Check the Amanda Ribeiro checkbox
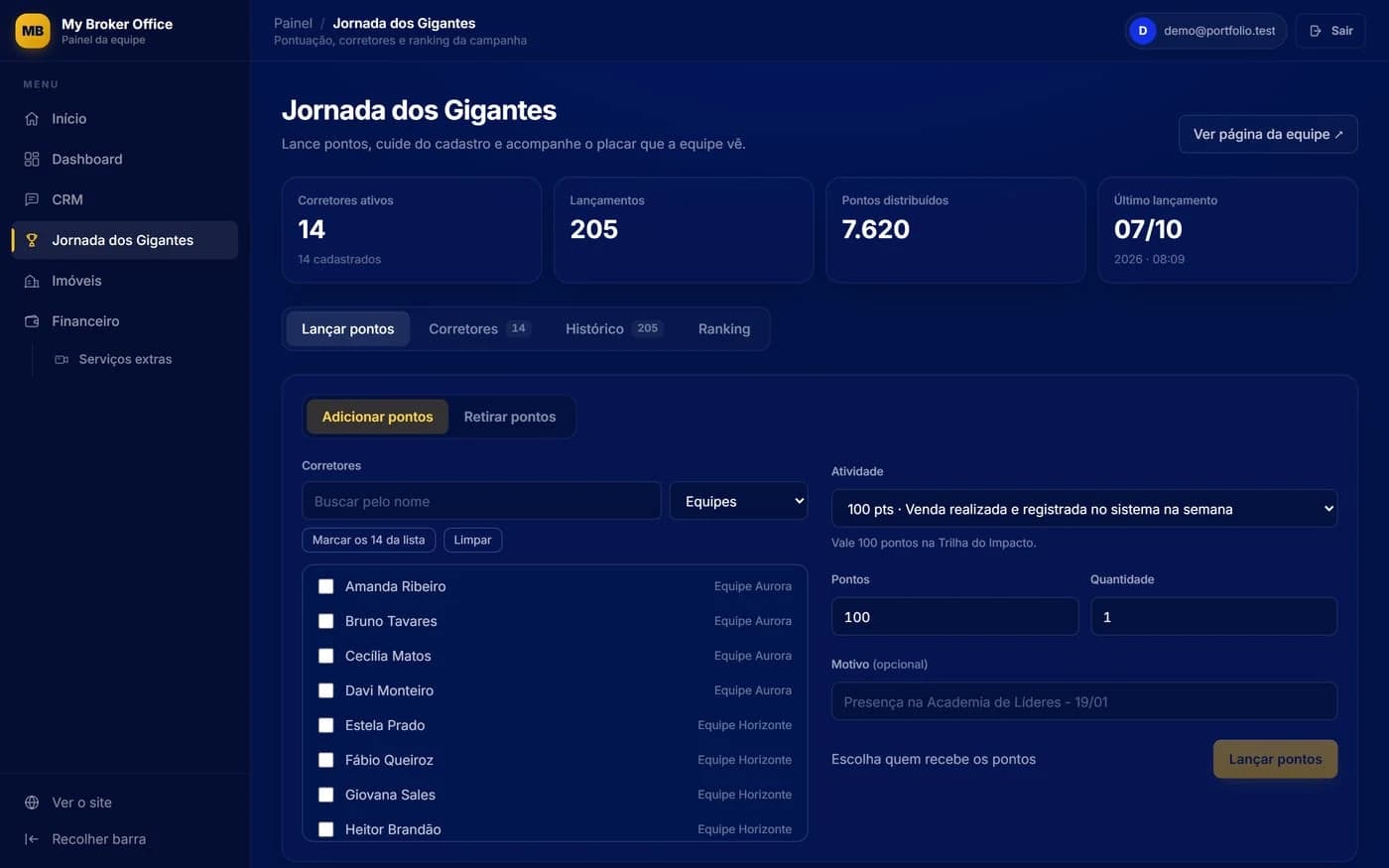This screenshot has height=868, width=1389. (x=325, y=587)
